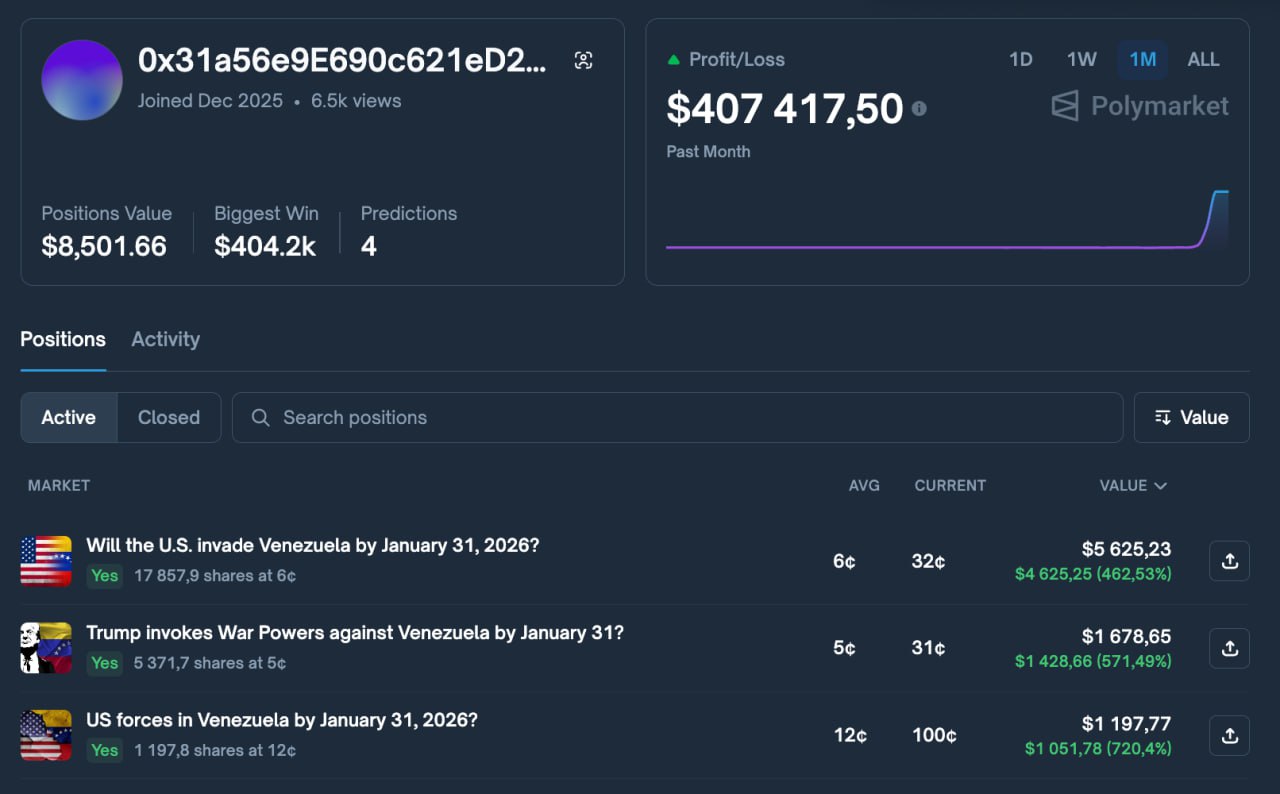Click the search magnifier icon
The image size is (1280, 794).
pyautogui.click(x=261, y=418)
